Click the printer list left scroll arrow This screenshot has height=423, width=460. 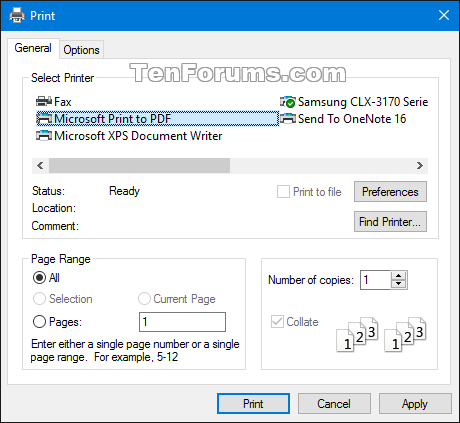[40, 166]
